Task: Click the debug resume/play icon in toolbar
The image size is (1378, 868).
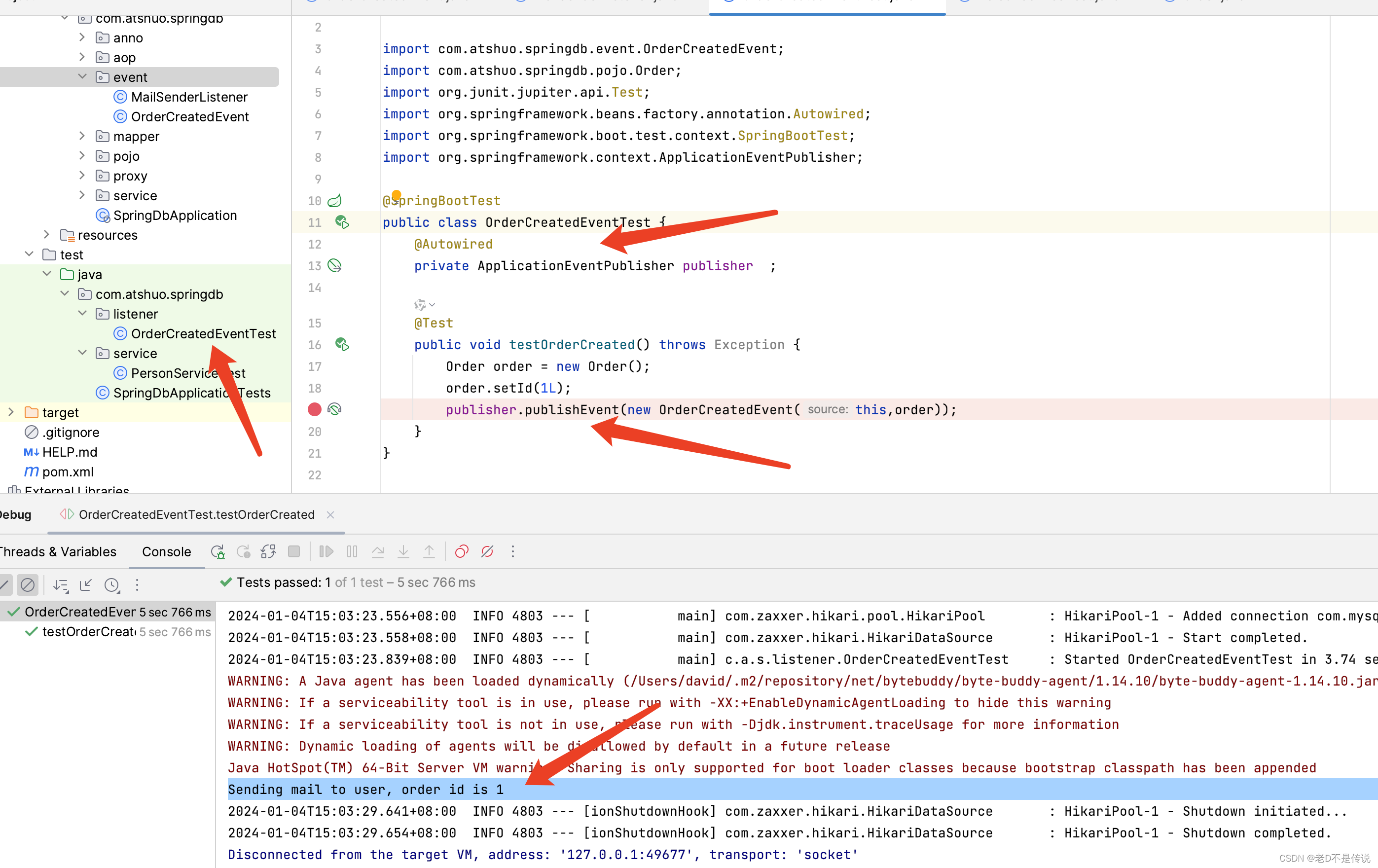Action: click(x=327, y=551)
